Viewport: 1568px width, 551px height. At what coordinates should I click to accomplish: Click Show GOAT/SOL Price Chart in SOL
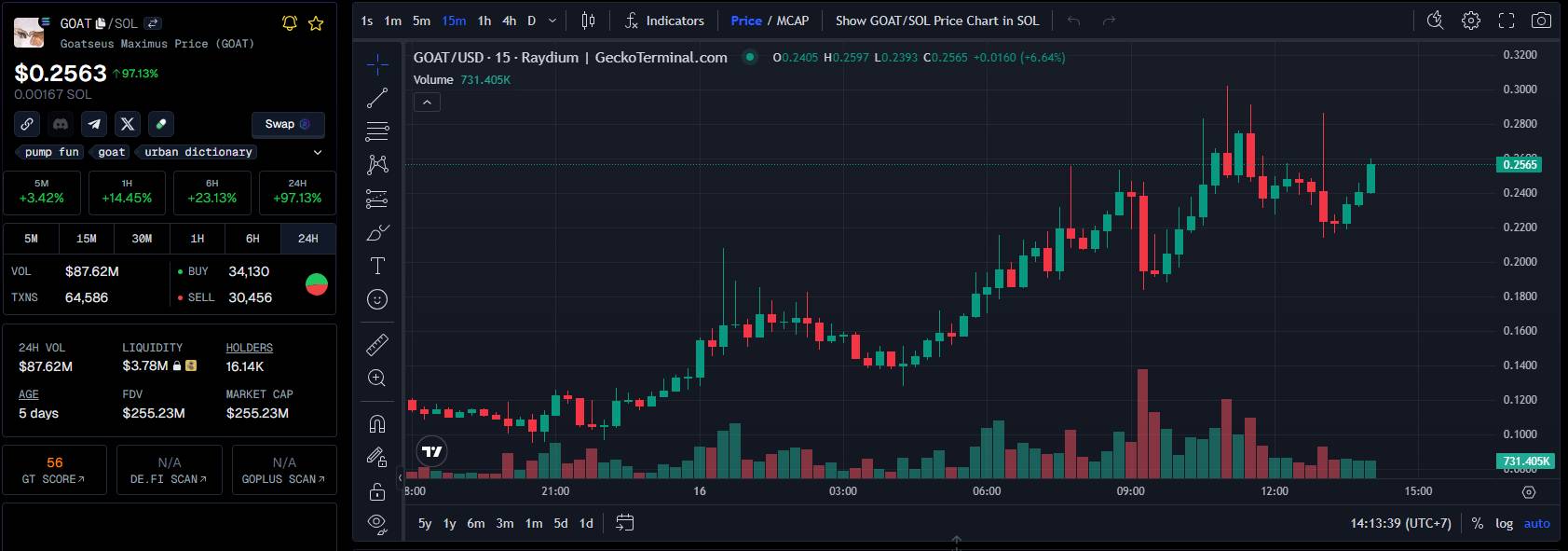click(937, 21)
